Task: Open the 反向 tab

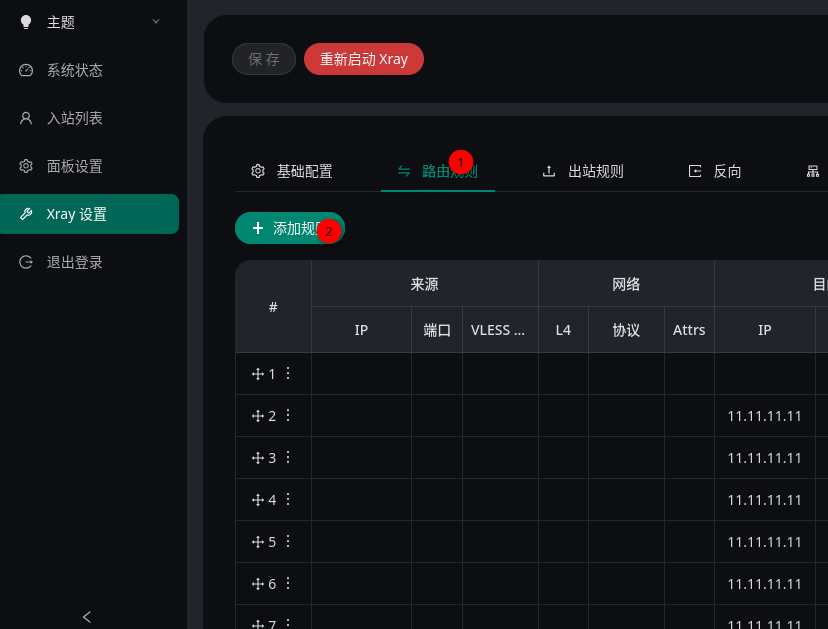Action: [x=715, y=171]
